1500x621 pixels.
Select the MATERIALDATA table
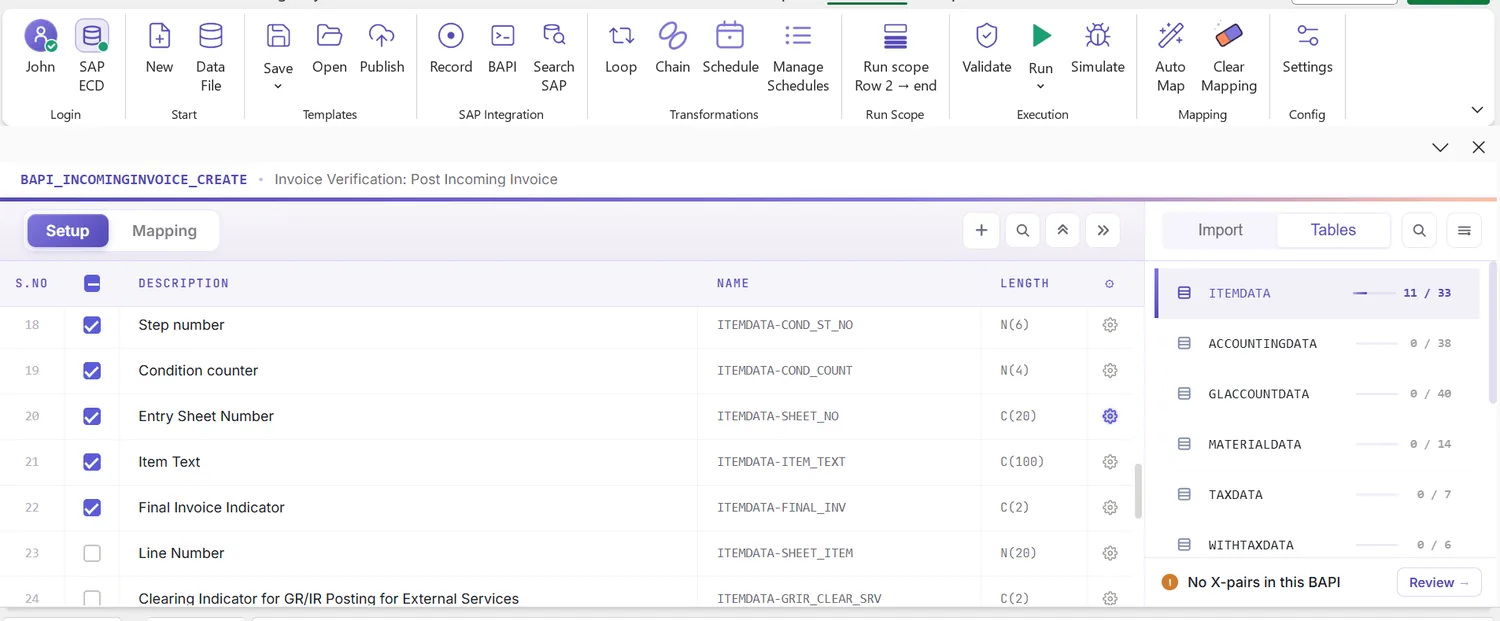coord(1317,444)
